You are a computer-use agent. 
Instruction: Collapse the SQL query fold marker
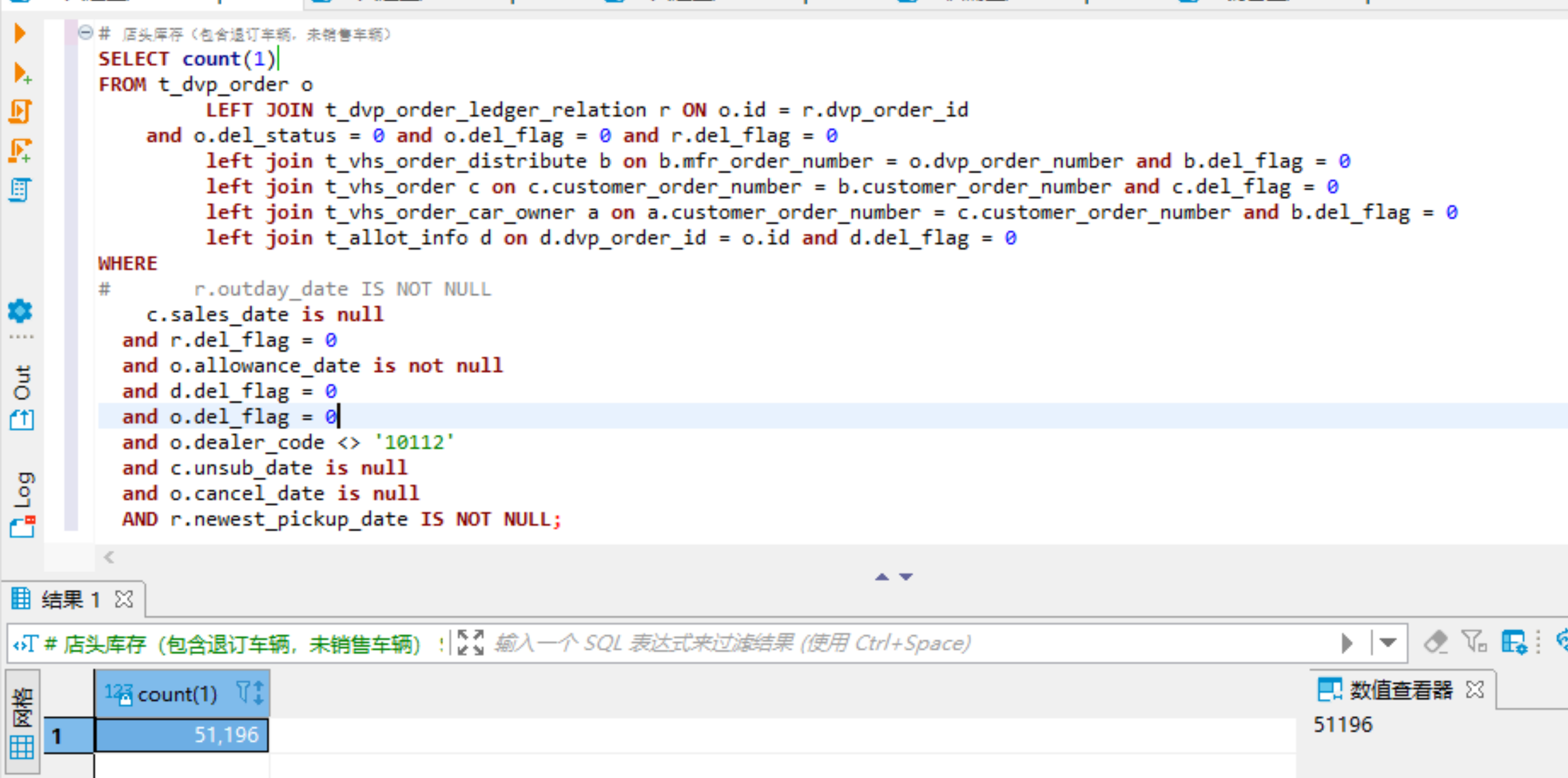point(85,32)
